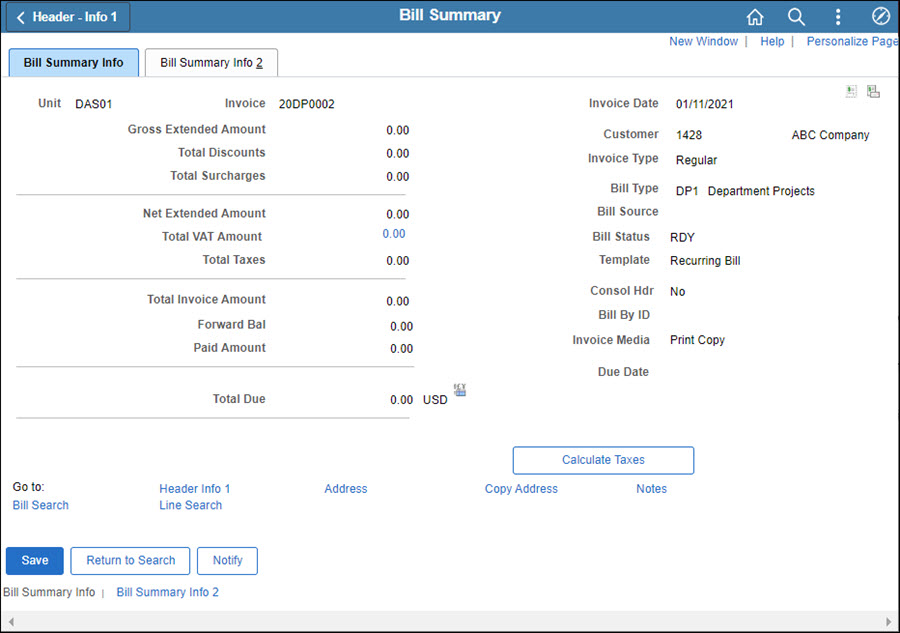Select the Bill Summary Info tab
The image size is (900, 633).
pos(72,62)
